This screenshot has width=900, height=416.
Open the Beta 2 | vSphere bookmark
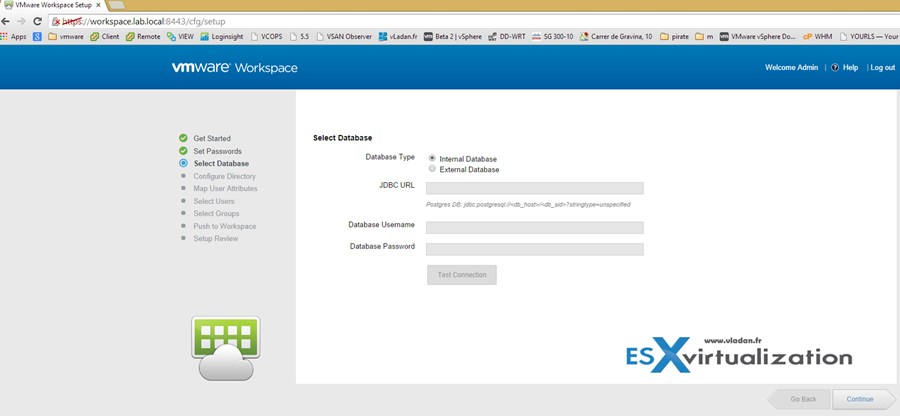coord(453,36)
